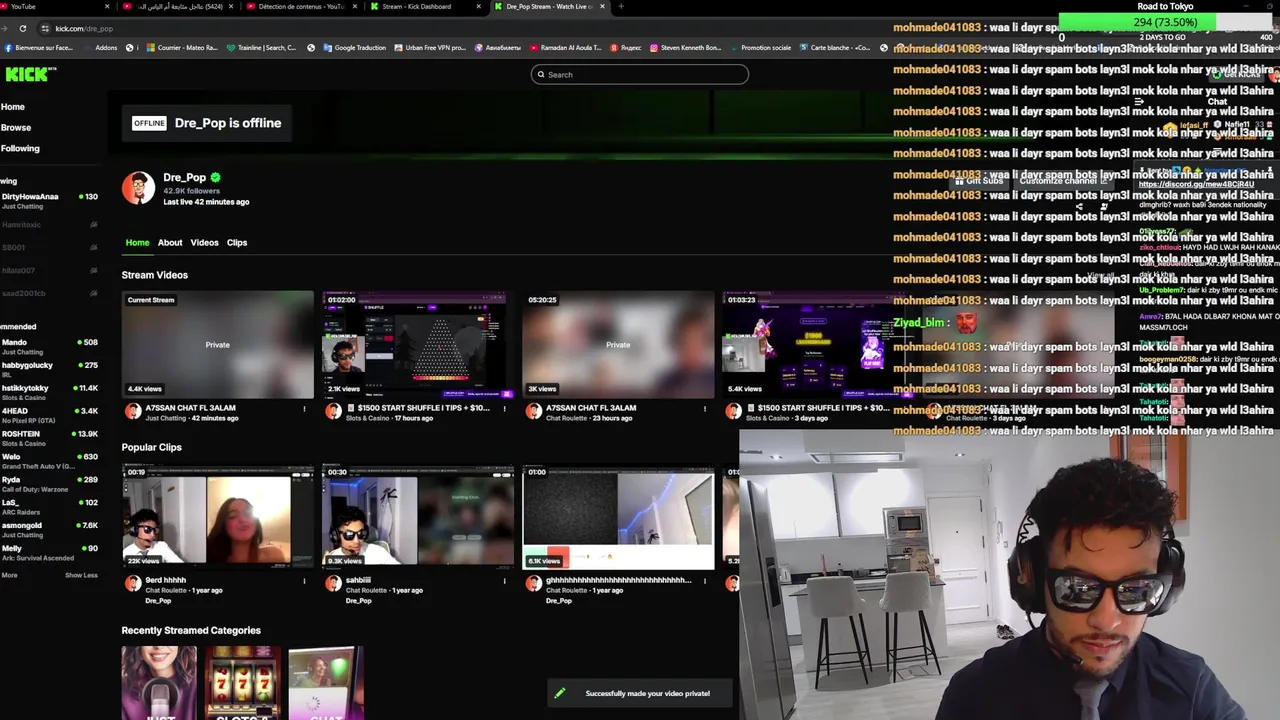1280x720 pixels.
Task: Play the 00:19 popular clip thumbnail
Action: point(217,517)
